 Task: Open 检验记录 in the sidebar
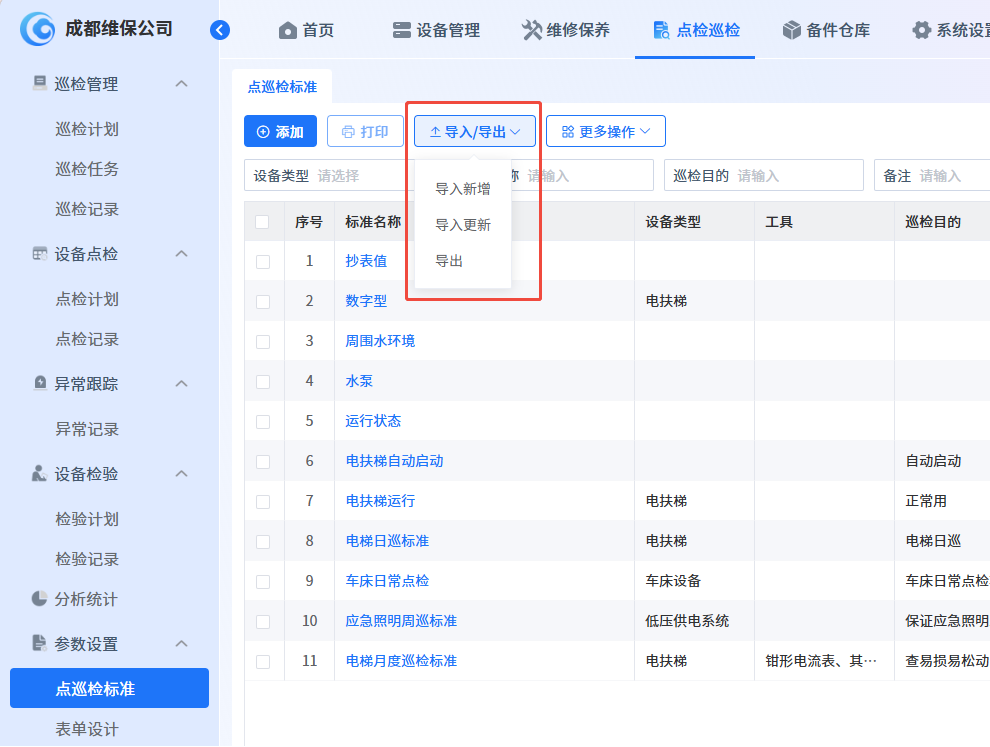tap(86, 559)
